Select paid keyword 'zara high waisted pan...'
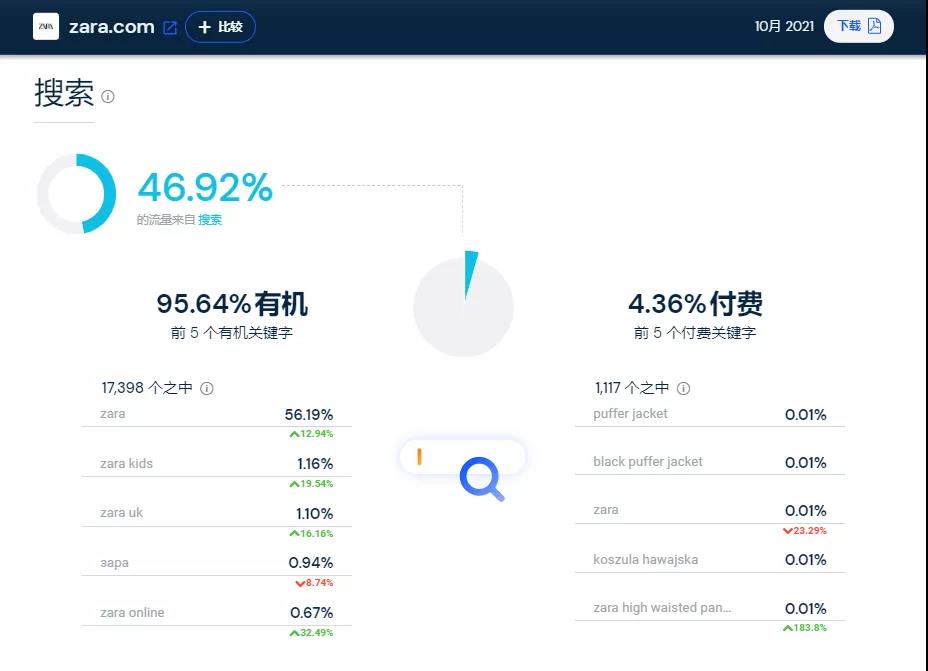The image size is (928, 671). pos(662,608)
